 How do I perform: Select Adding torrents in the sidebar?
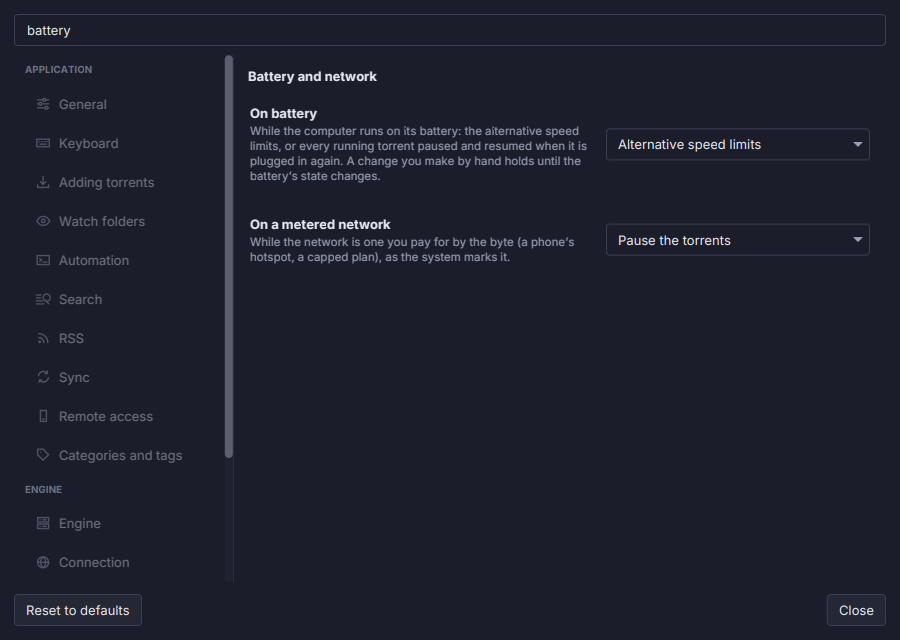(121, 182)
